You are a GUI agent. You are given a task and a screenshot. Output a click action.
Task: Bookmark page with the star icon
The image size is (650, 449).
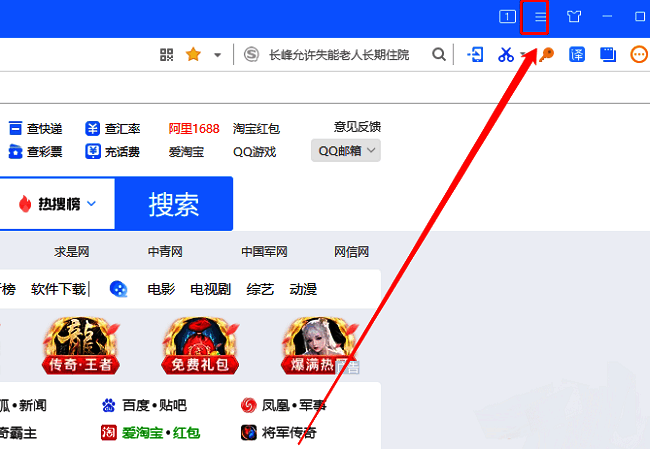click(193, 54)
